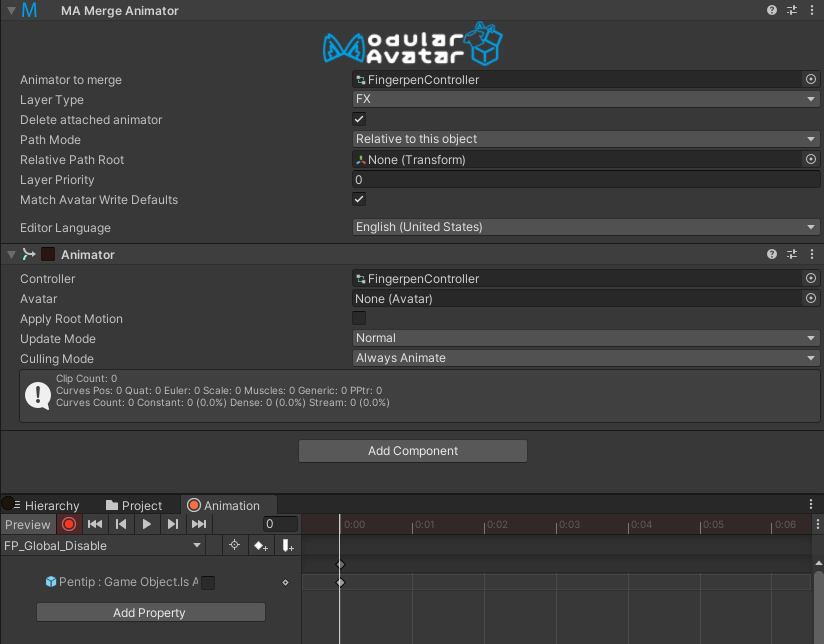Click the Layer Priority input field
This screenshot has height=644, width=824.
point(586,179)
